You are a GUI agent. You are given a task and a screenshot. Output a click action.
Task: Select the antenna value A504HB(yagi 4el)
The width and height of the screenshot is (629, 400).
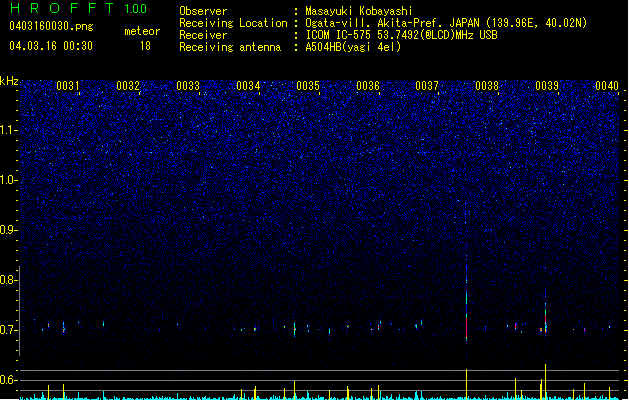tap(353, 47)
